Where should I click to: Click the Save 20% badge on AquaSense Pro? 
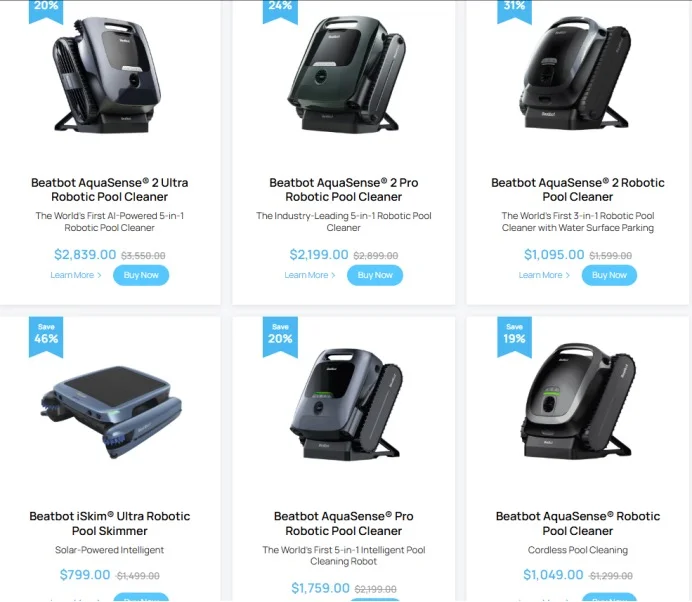280,337
